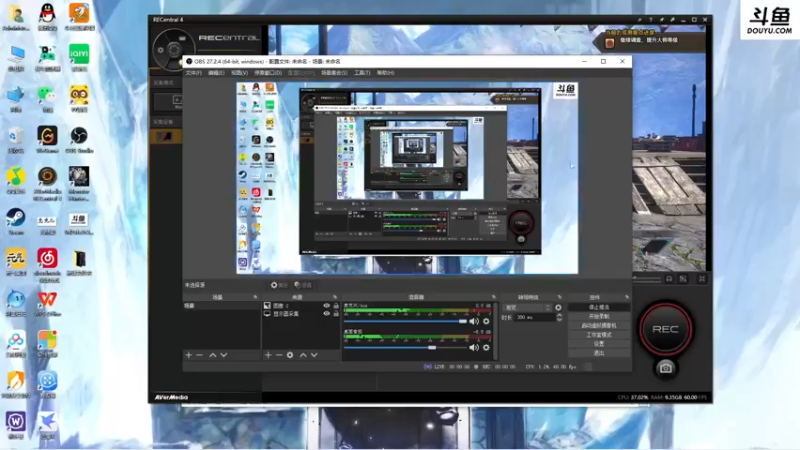
Task: Open the QQ Music desktop shortcut
Action: pos(16,181)
